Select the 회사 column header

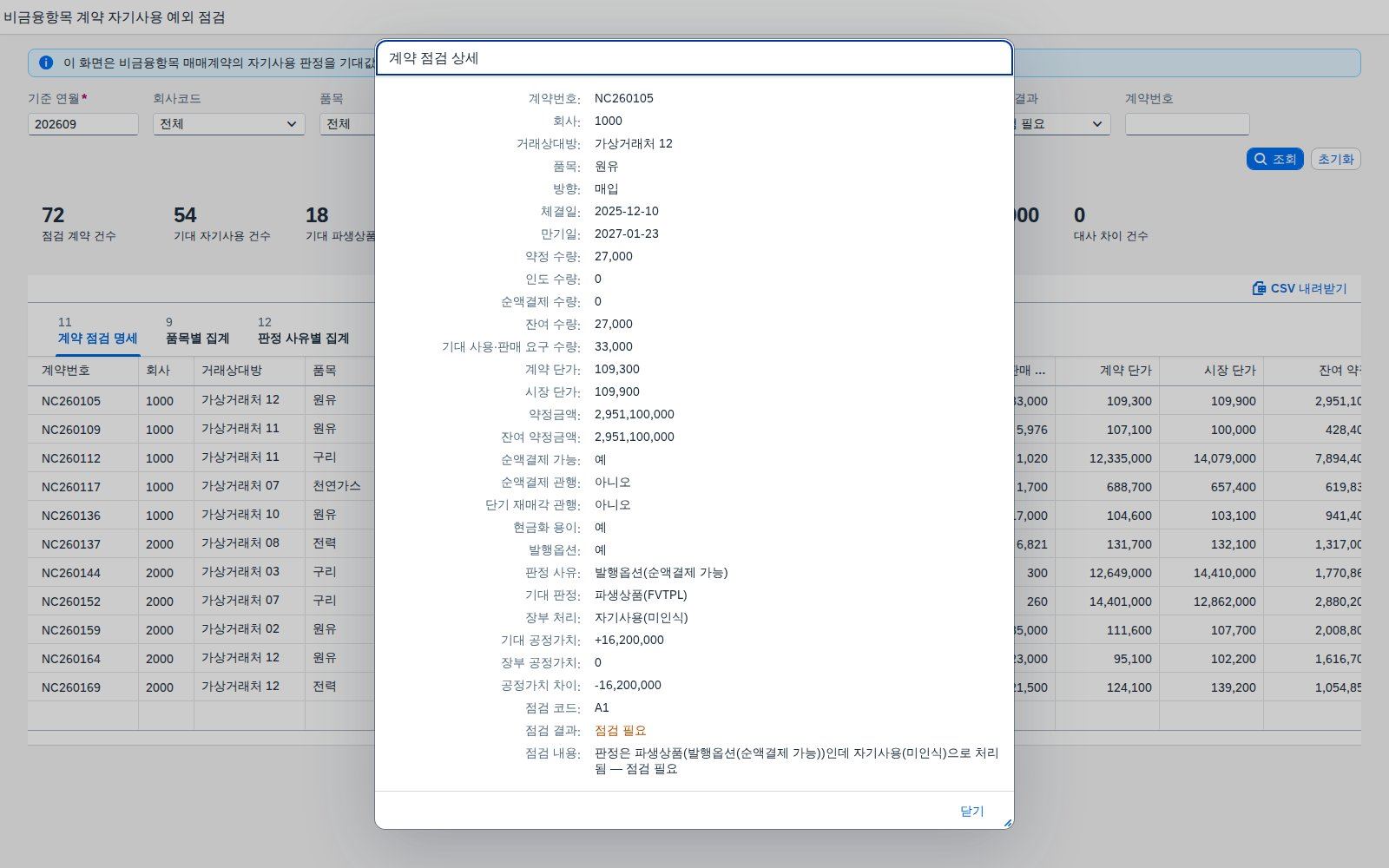167,371
